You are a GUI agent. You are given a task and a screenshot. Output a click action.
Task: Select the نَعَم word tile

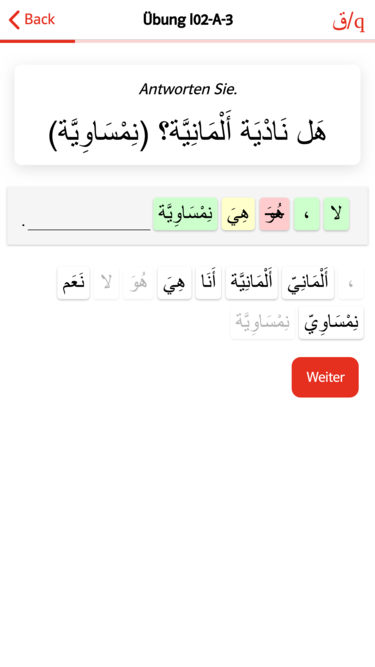[x=74, y=283]
